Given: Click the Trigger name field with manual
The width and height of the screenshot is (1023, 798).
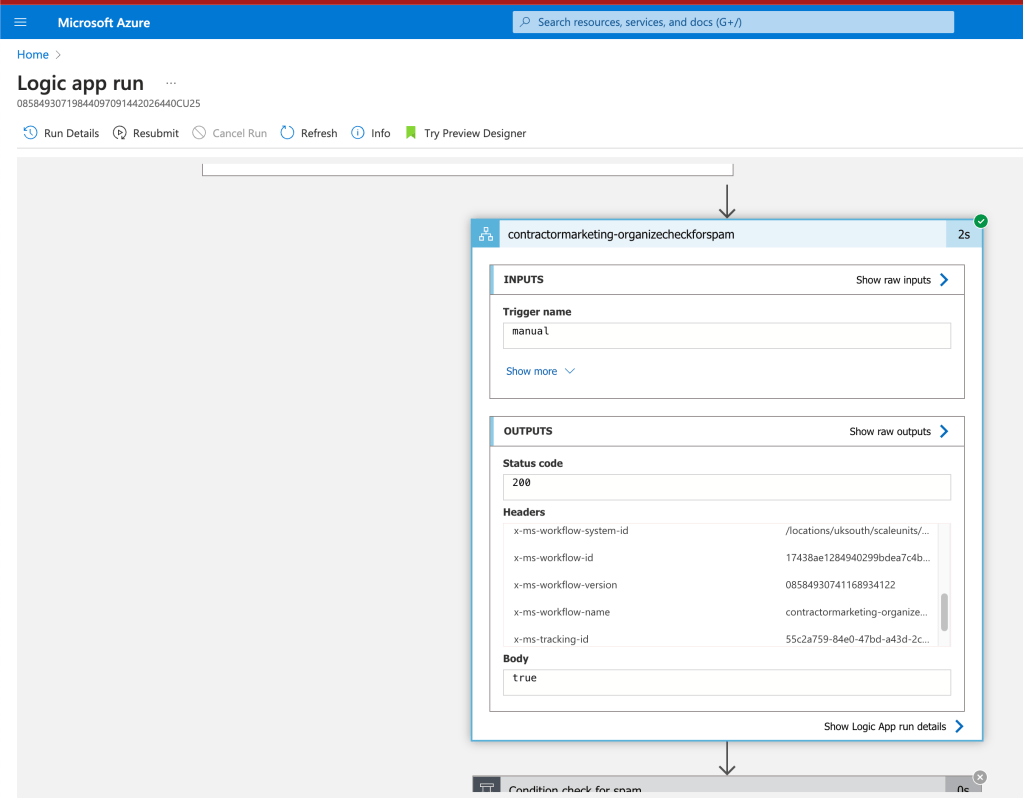Looking at the screenshot, I should [727, 335].
